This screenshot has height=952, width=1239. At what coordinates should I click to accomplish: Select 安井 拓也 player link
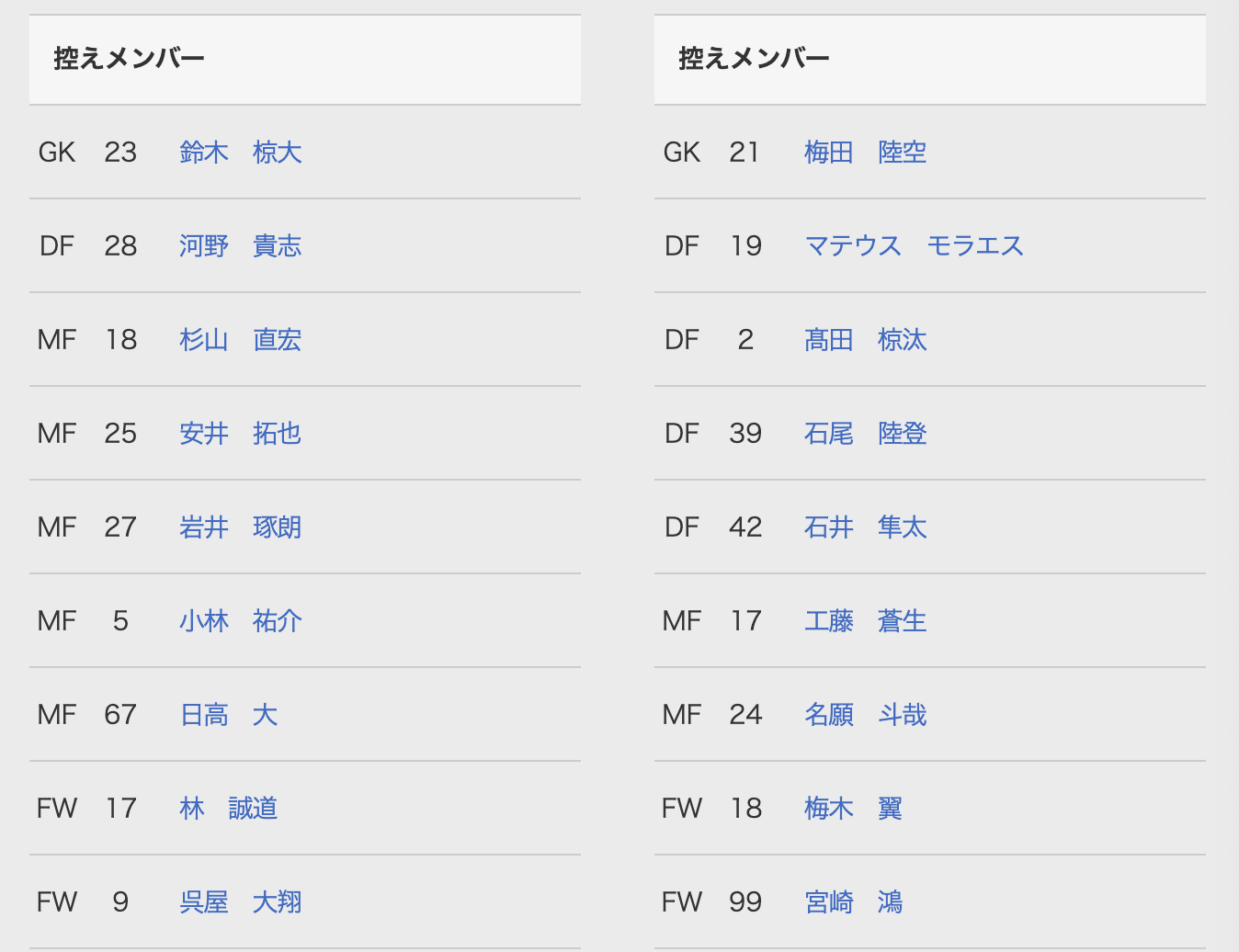coord(241,434)
